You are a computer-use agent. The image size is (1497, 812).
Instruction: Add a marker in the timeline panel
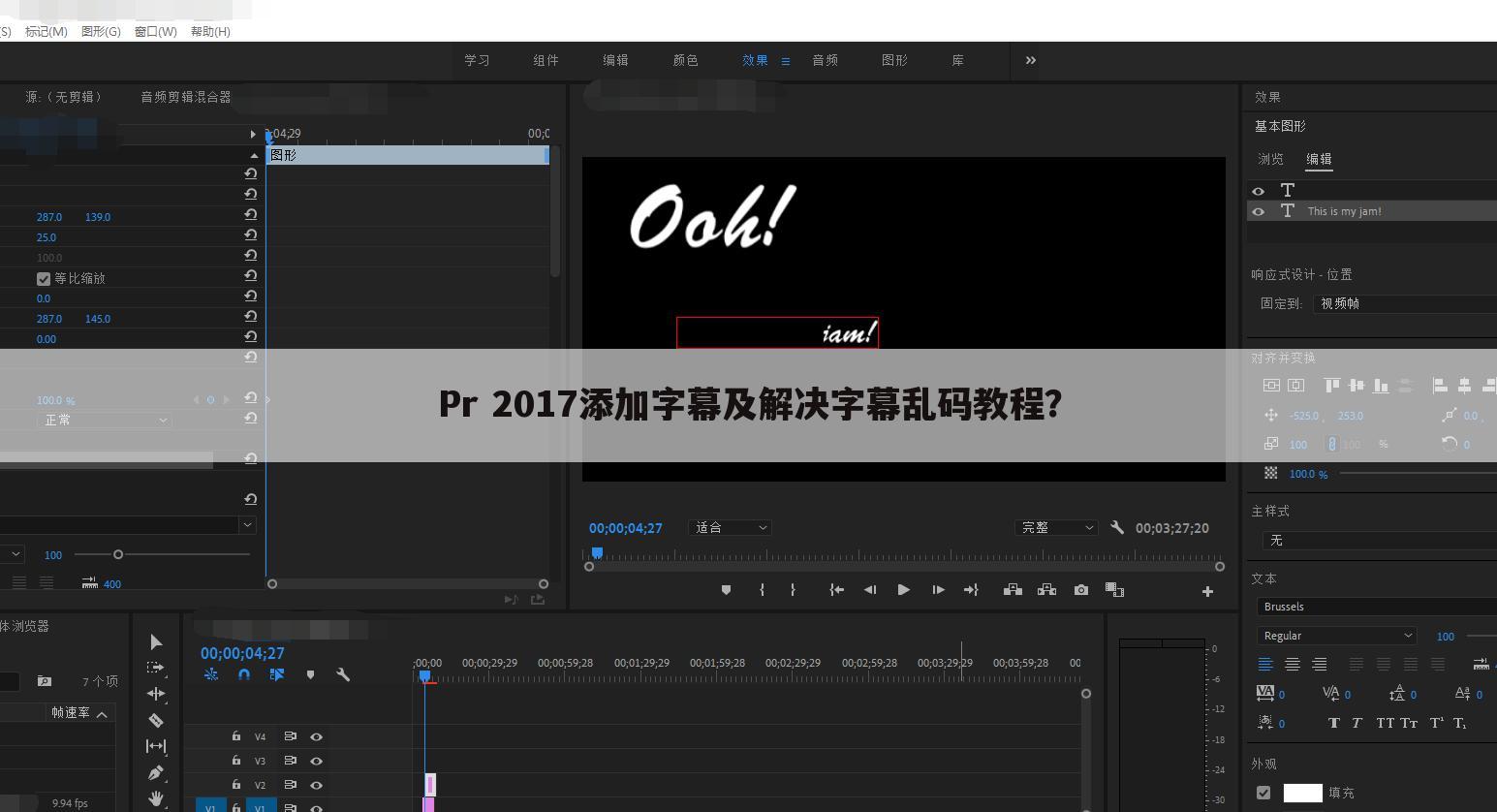[x=310, y=674]
